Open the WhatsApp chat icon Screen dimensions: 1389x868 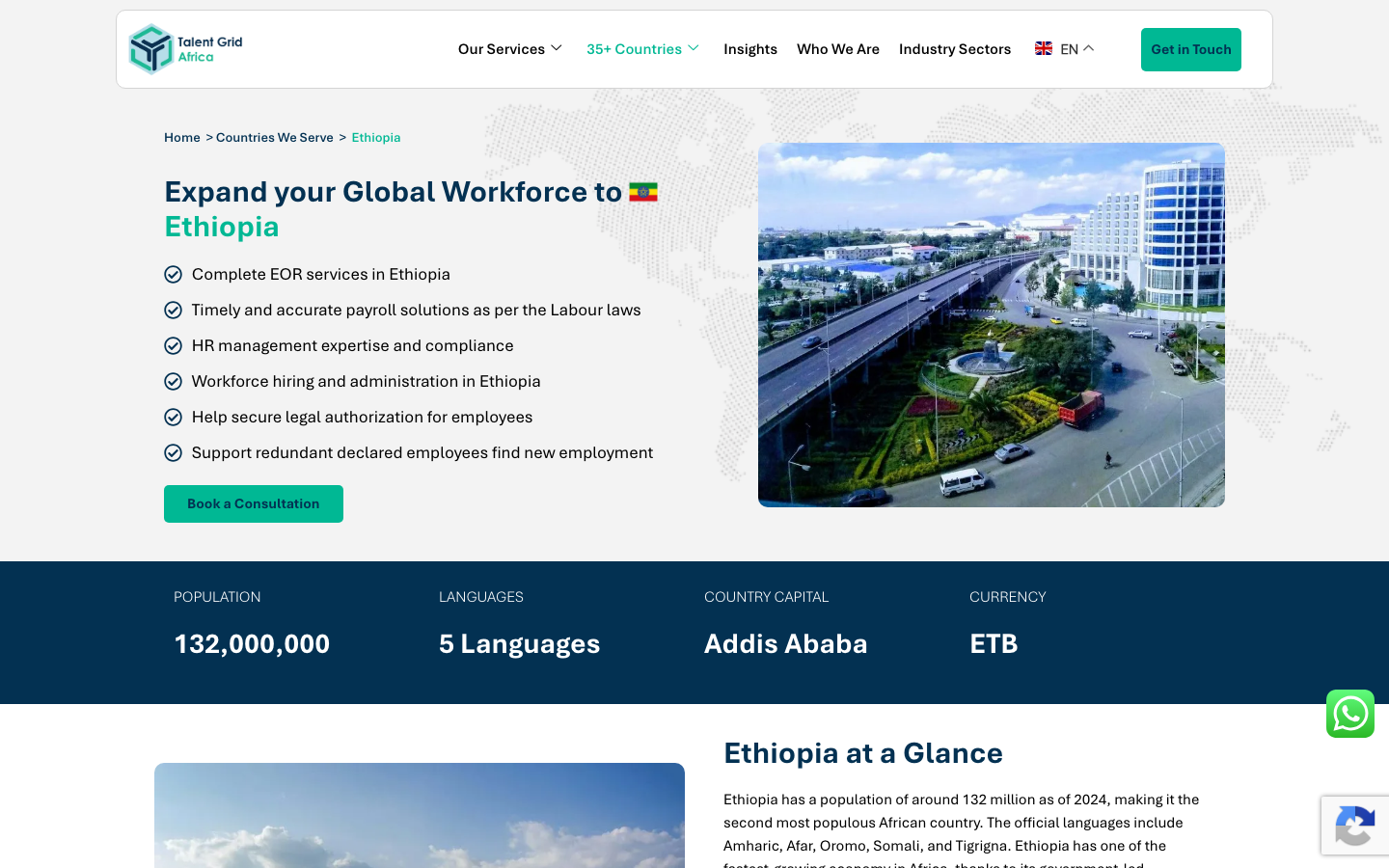pos(1350,714)
